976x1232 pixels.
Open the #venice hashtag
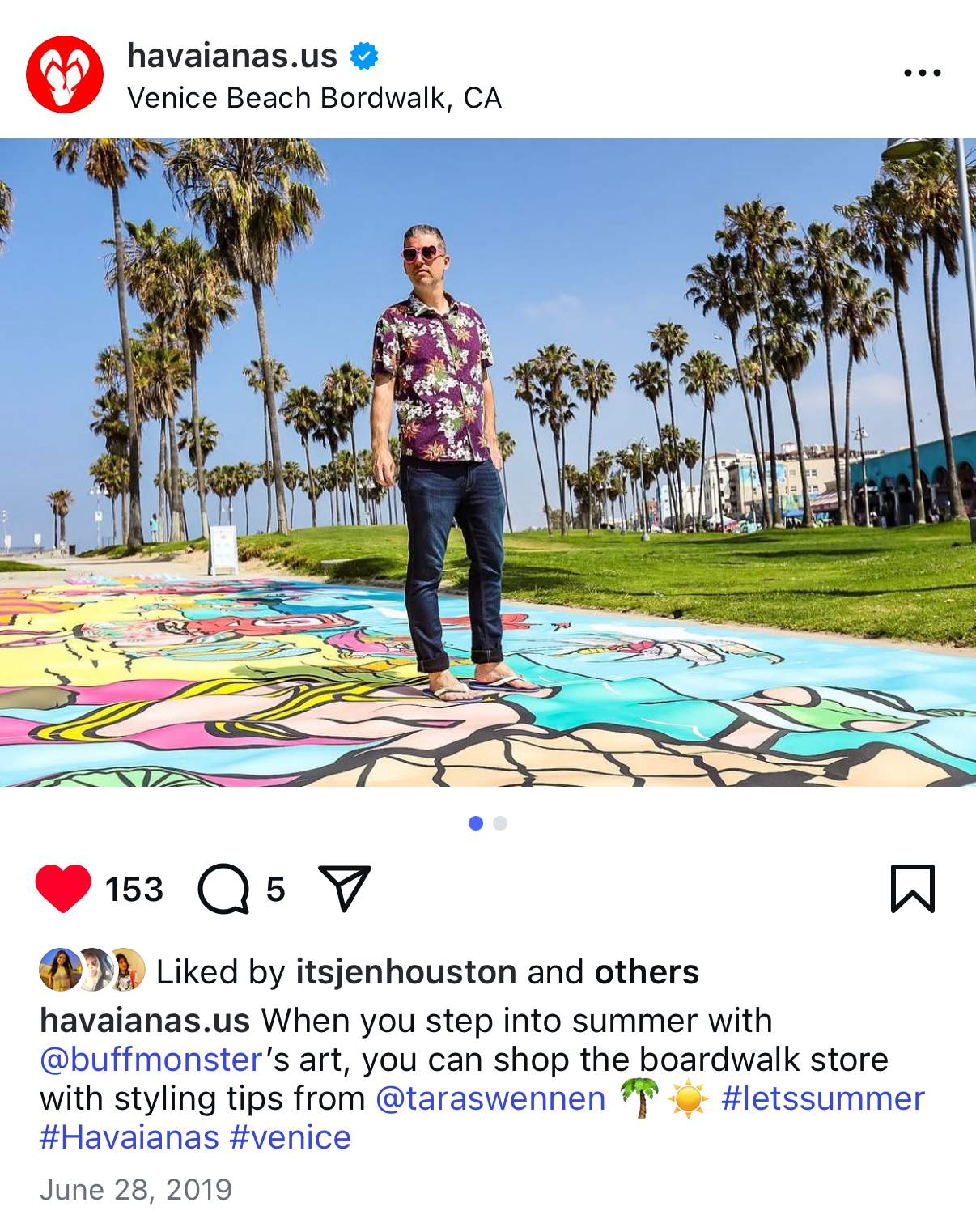pos(291,1137)
